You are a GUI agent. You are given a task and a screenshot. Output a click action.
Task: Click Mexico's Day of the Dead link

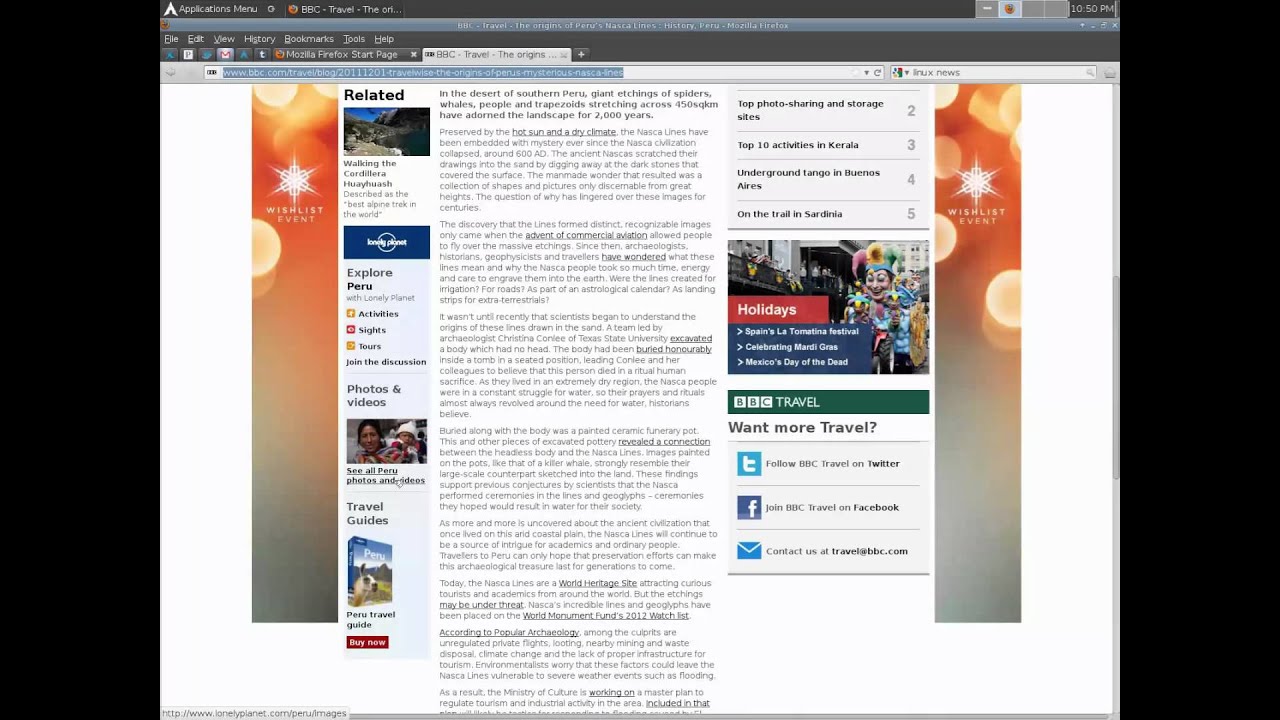(796, 362)
